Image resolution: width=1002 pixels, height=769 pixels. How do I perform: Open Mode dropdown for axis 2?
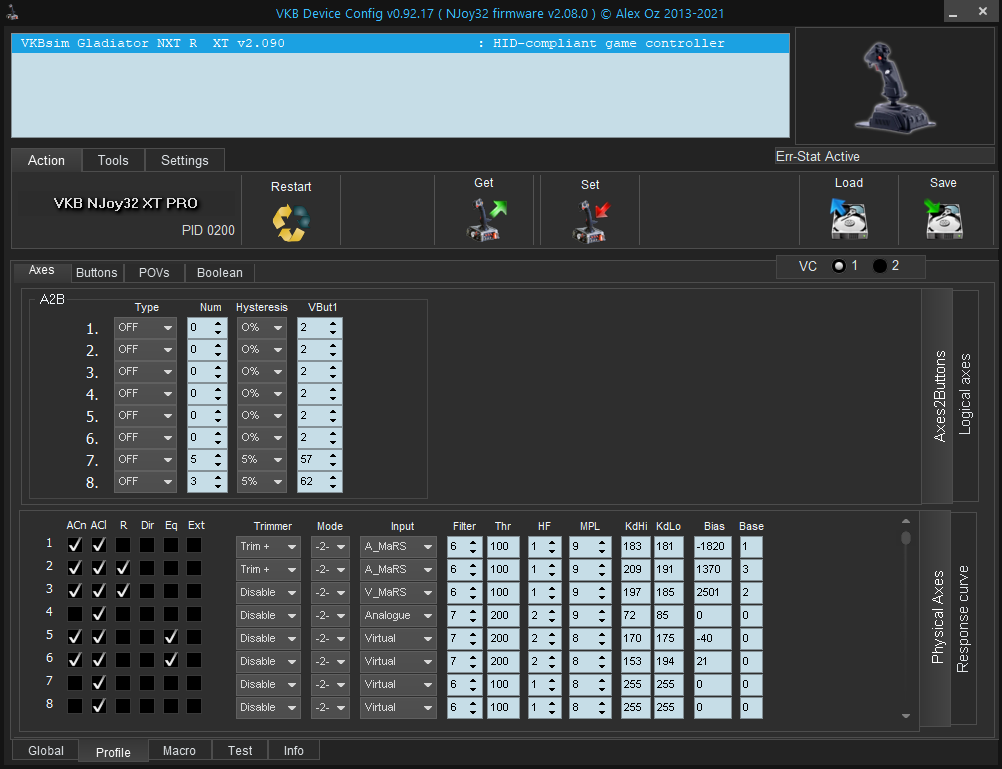coord(330,570)
